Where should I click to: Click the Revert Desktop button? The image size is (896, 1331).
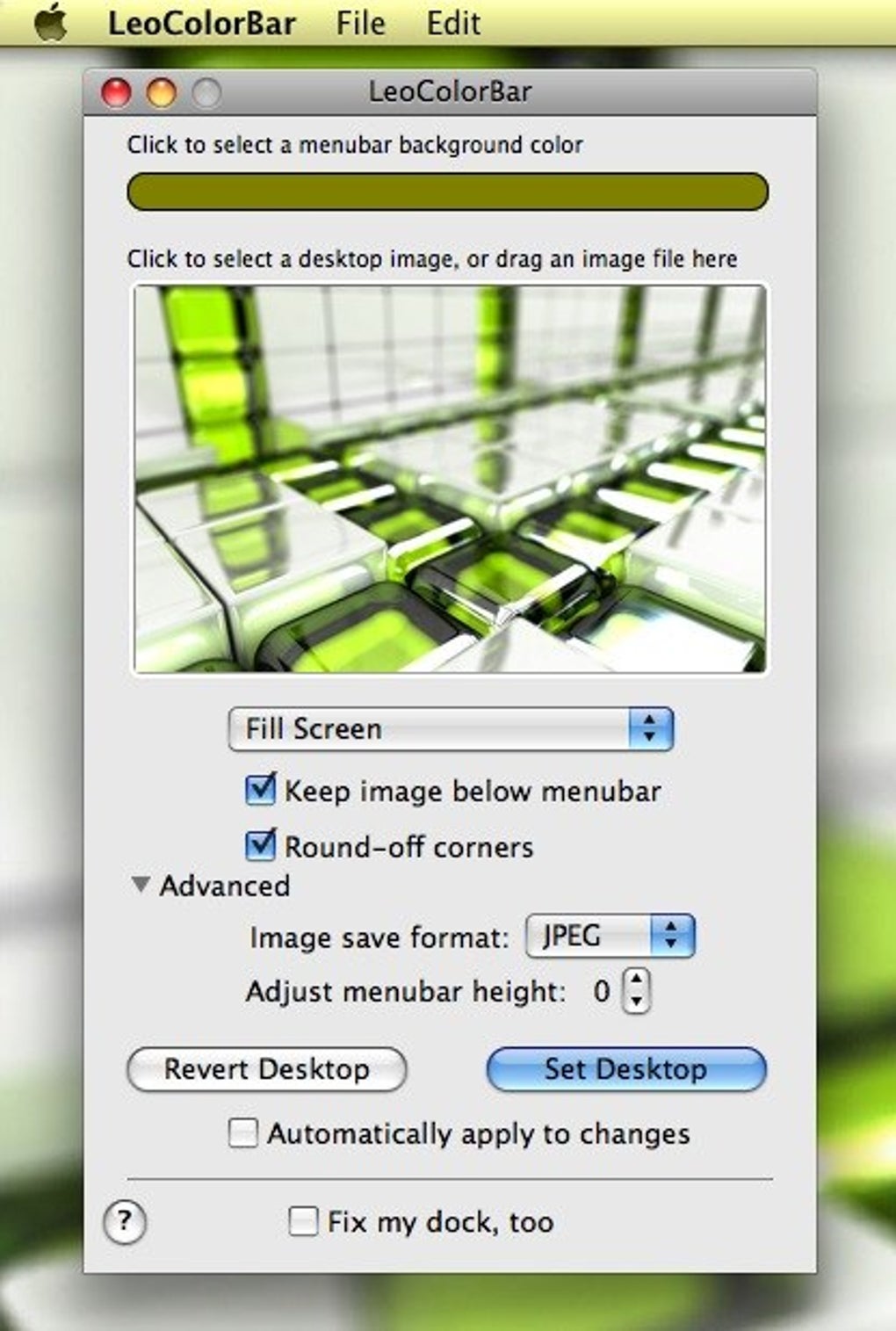click(267, 1069)
